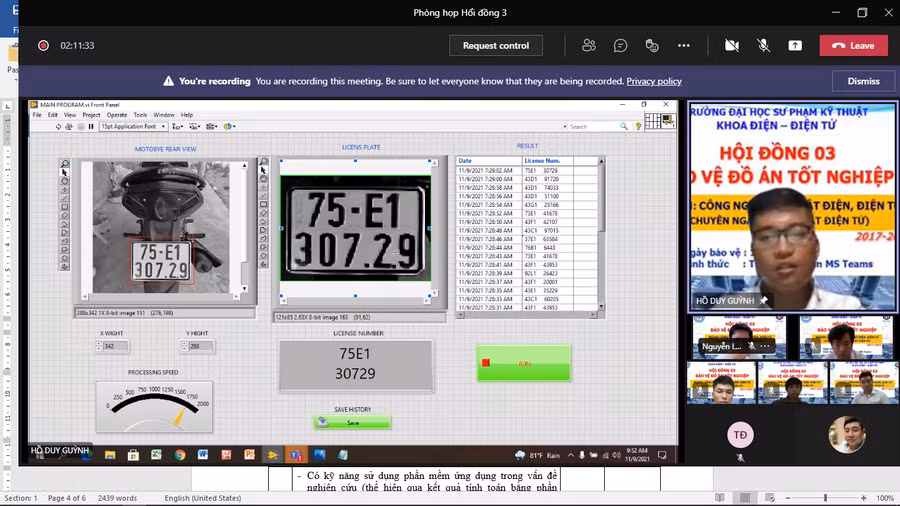Open the participants panel icon

pos(589,45)
